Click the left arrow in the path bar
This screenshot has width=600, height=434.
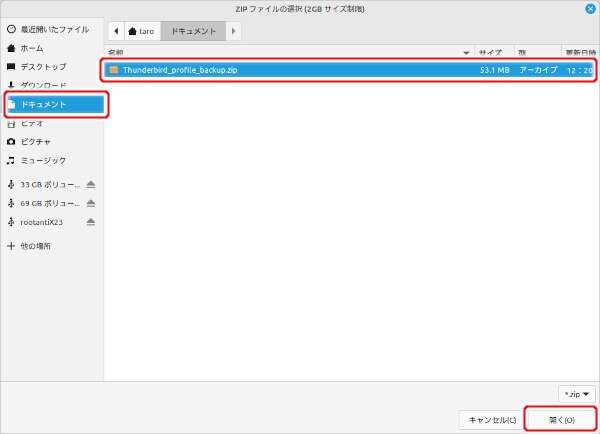tap(117, 31)
